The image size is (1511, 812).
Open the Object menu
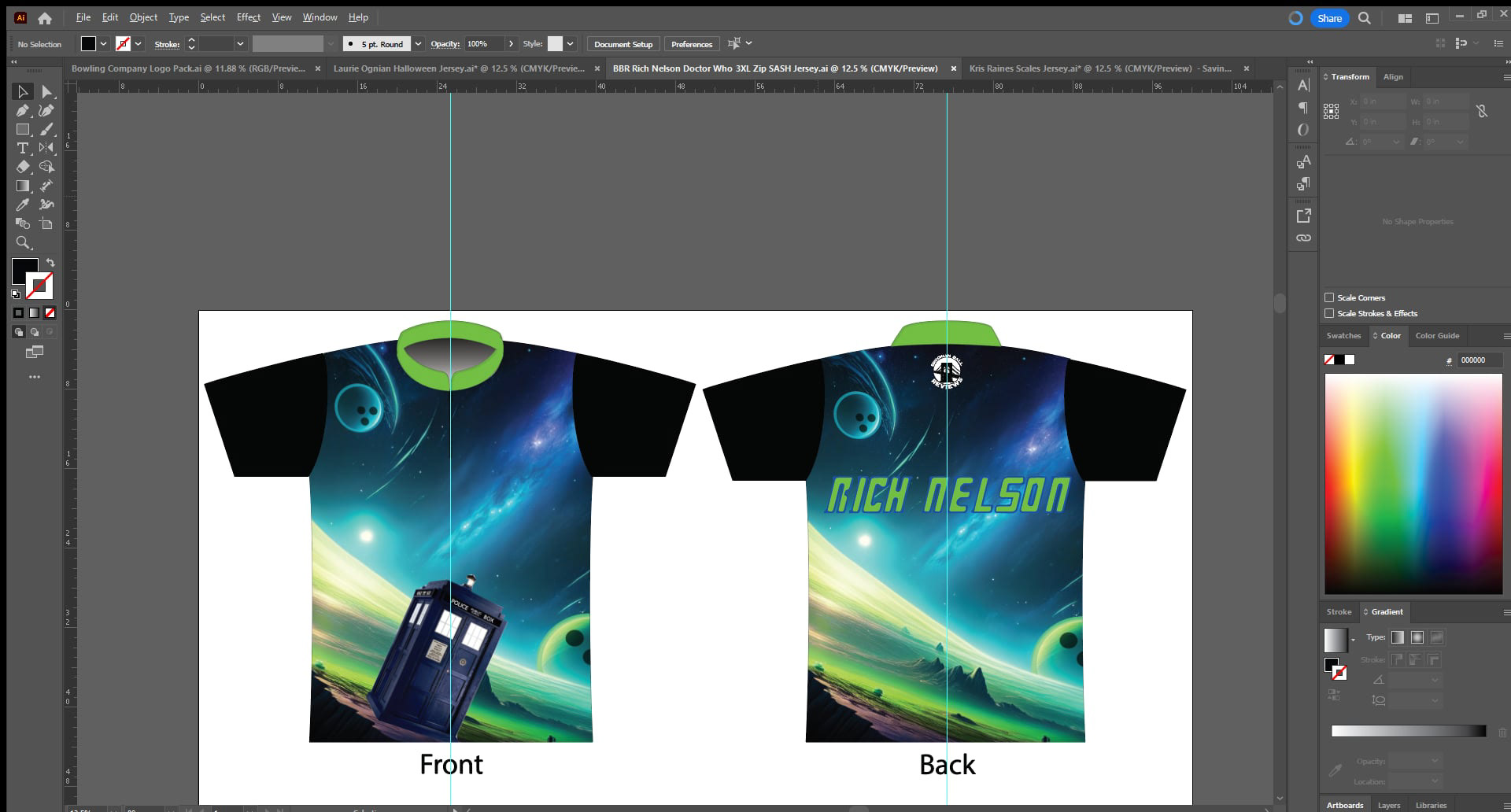click(x=143, y=17)
